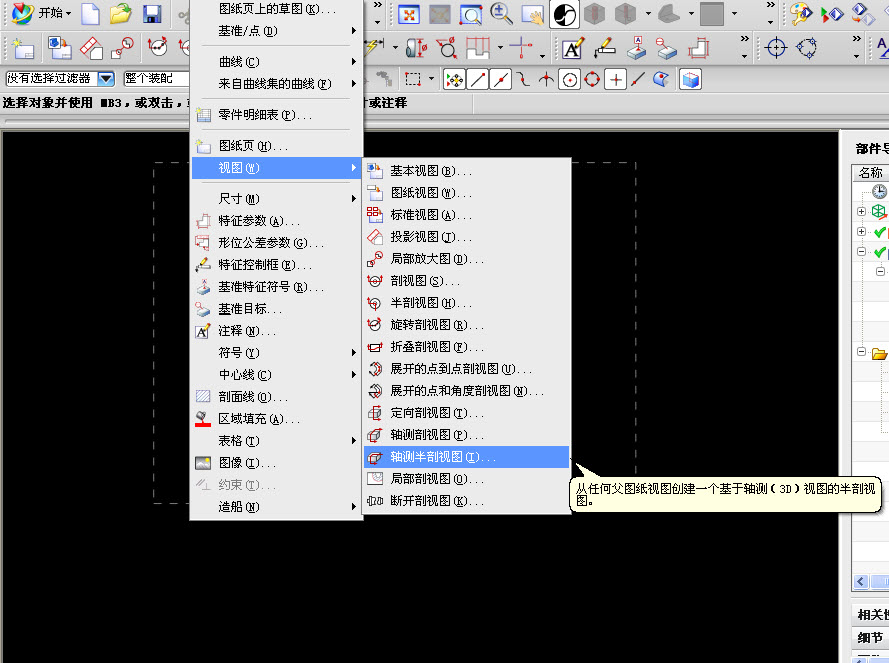
Task: Click the rectangle selection icon
Action: click(413, 79)
